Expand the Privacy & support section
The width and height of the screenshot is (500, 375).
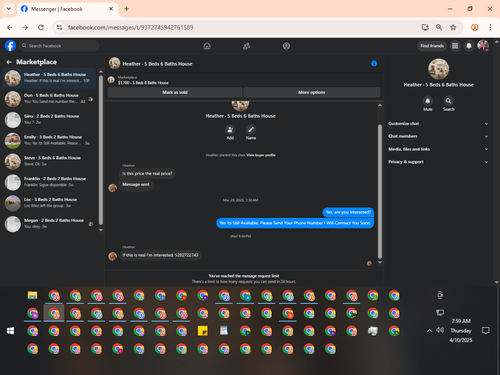coord(438,162)
